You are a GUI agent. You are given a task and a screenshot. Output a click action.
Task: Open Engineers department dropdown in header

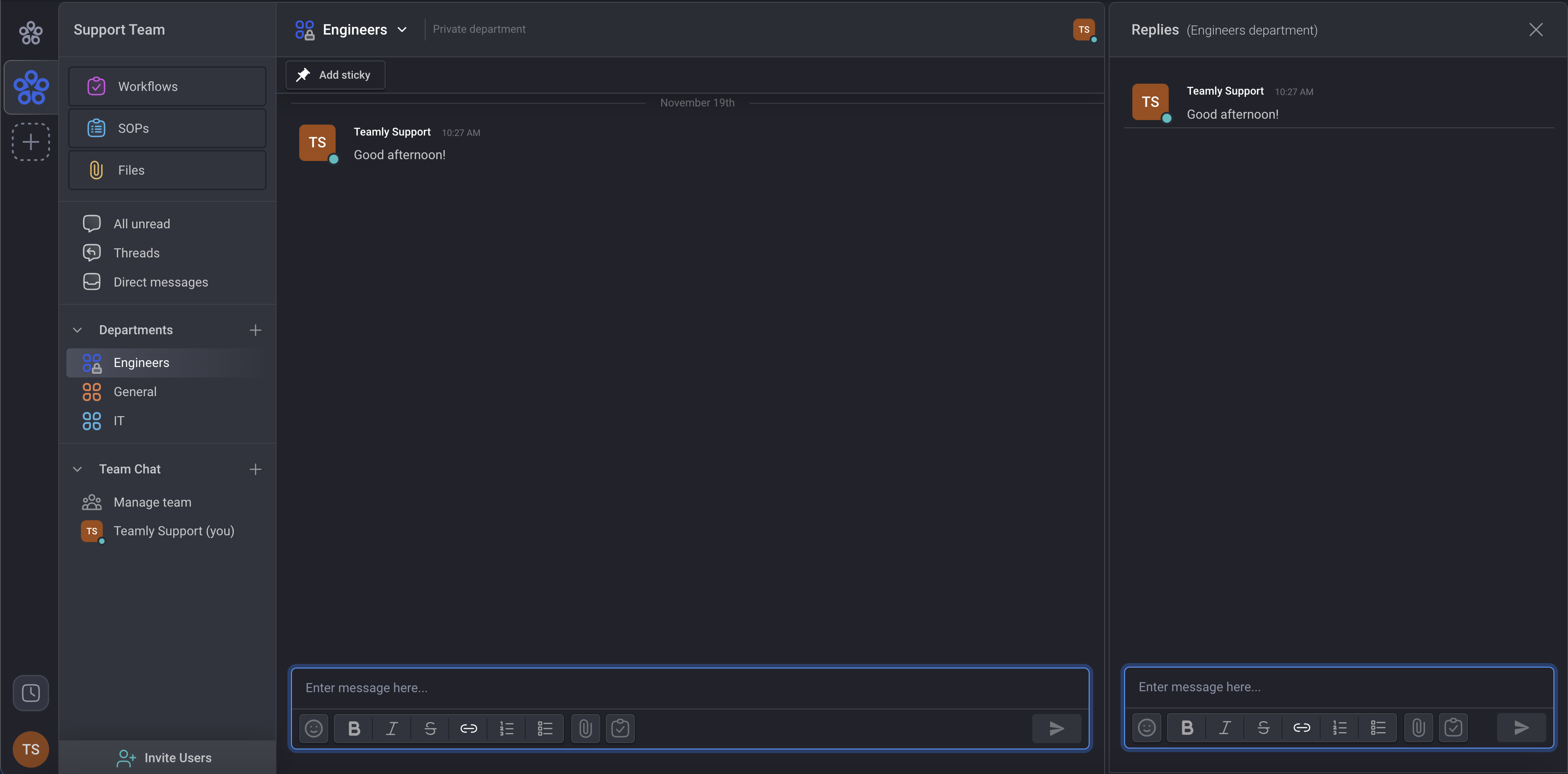402,30
